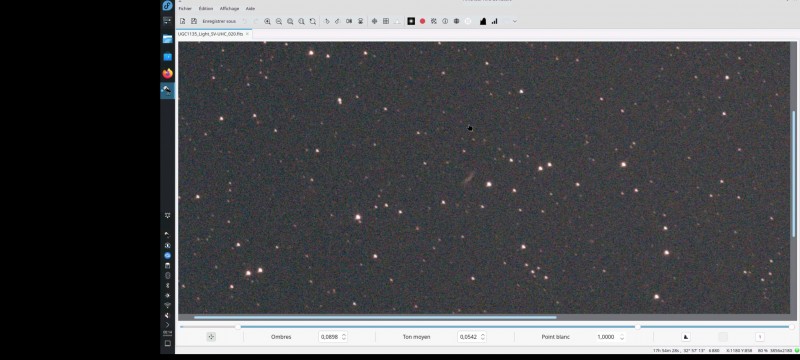Click the Ombres value field

330,337
